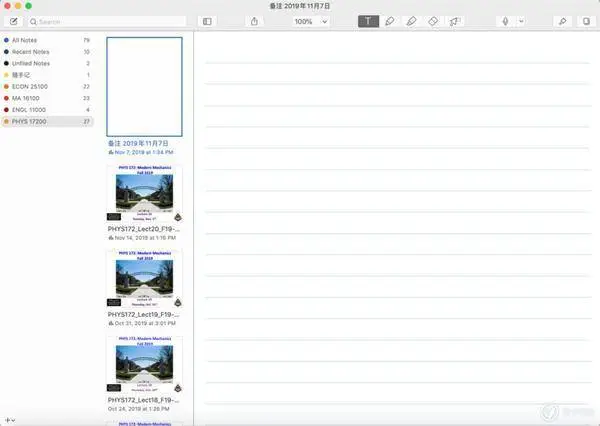Click the Search input field
This screenshot has height=426, width=600.
coord(107,22)
